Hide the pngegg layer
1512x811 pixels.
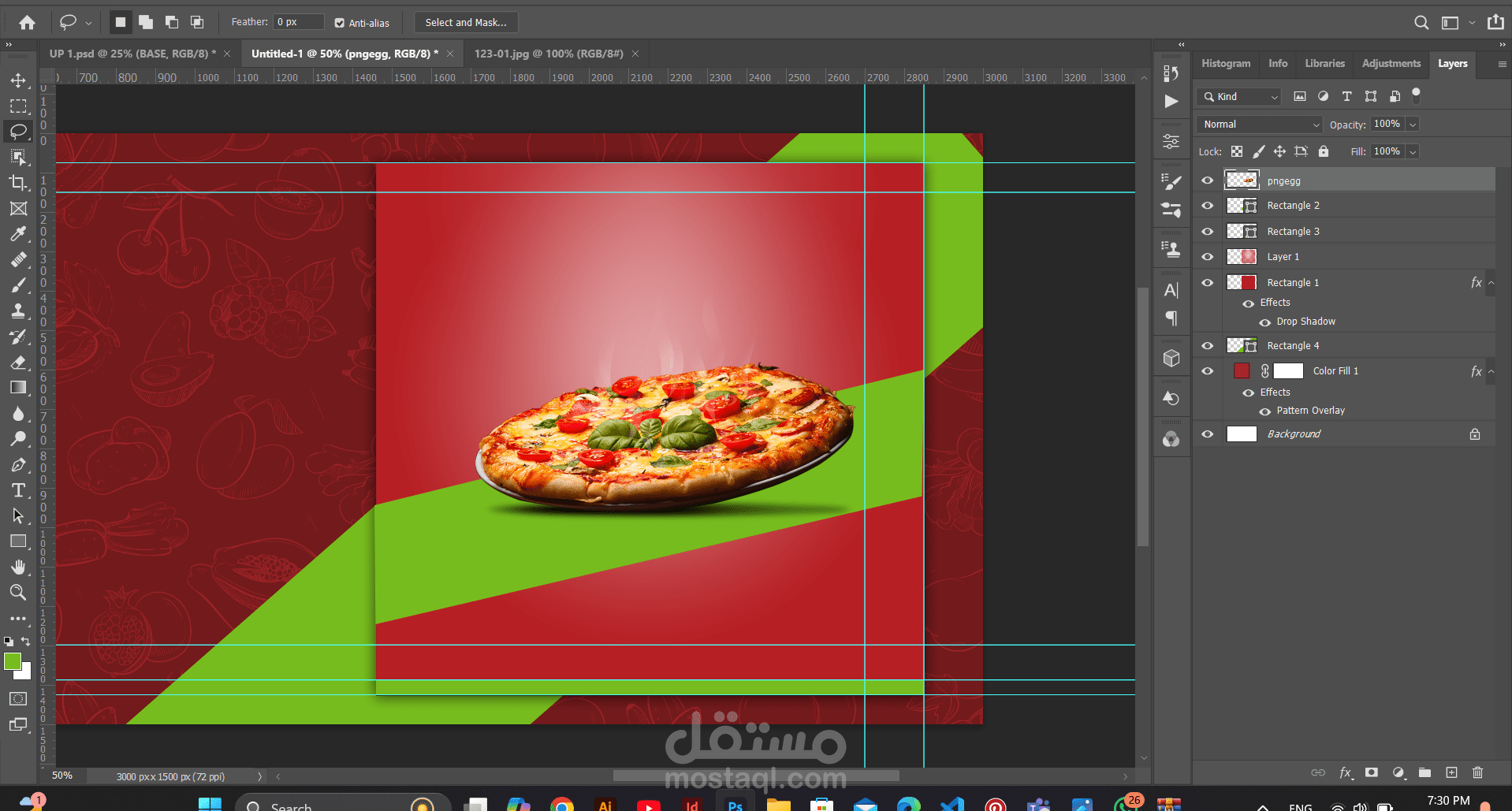pyautogui.click(x=1207, y=180)
